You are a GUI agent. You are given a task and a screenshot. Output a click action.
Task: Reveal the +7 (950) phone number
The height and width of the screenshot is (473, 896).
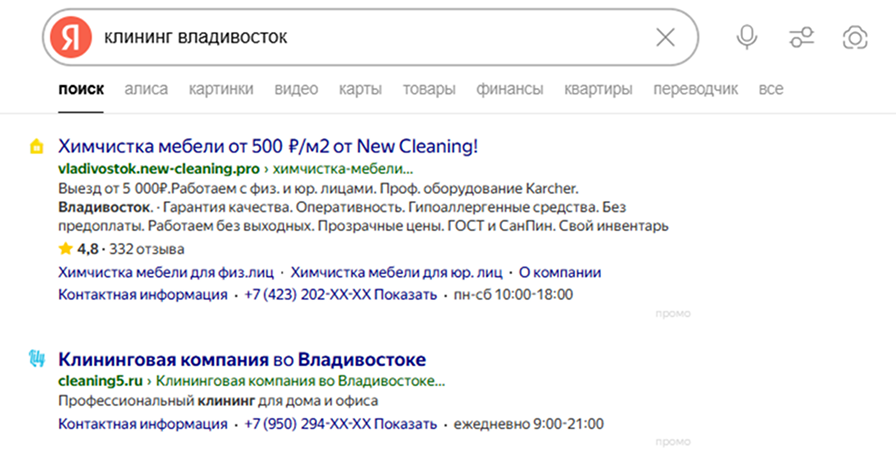pos(410,424)
